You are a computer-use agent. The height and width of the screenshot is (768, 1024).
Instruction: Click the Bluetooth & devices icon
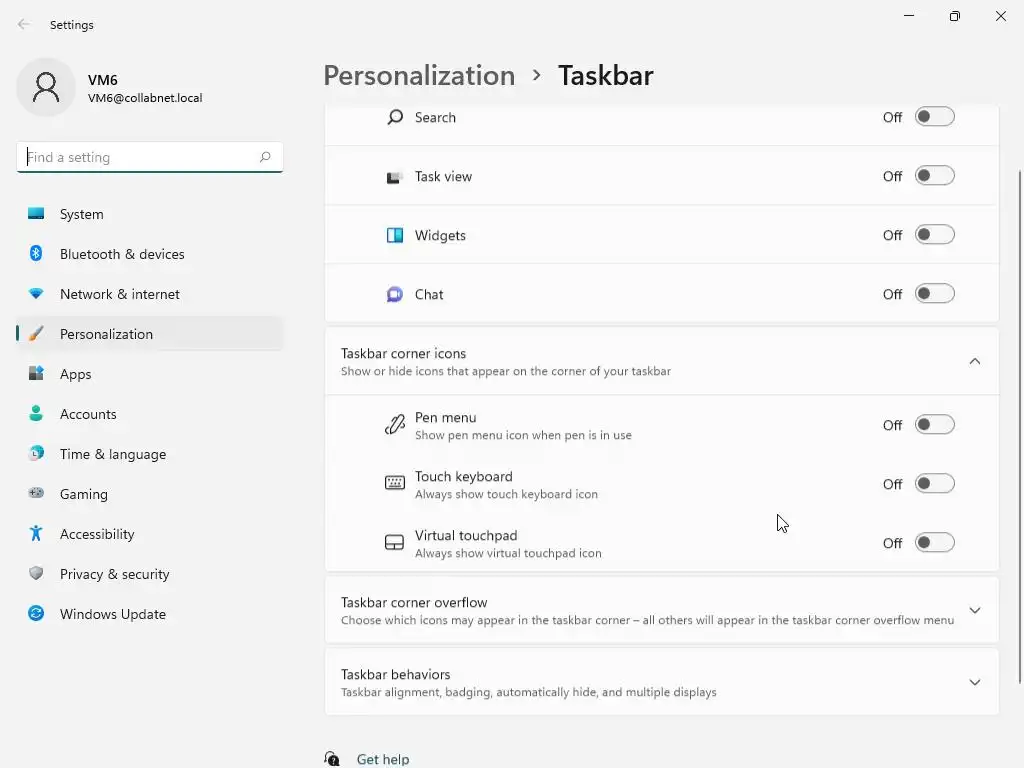[36, 254]
